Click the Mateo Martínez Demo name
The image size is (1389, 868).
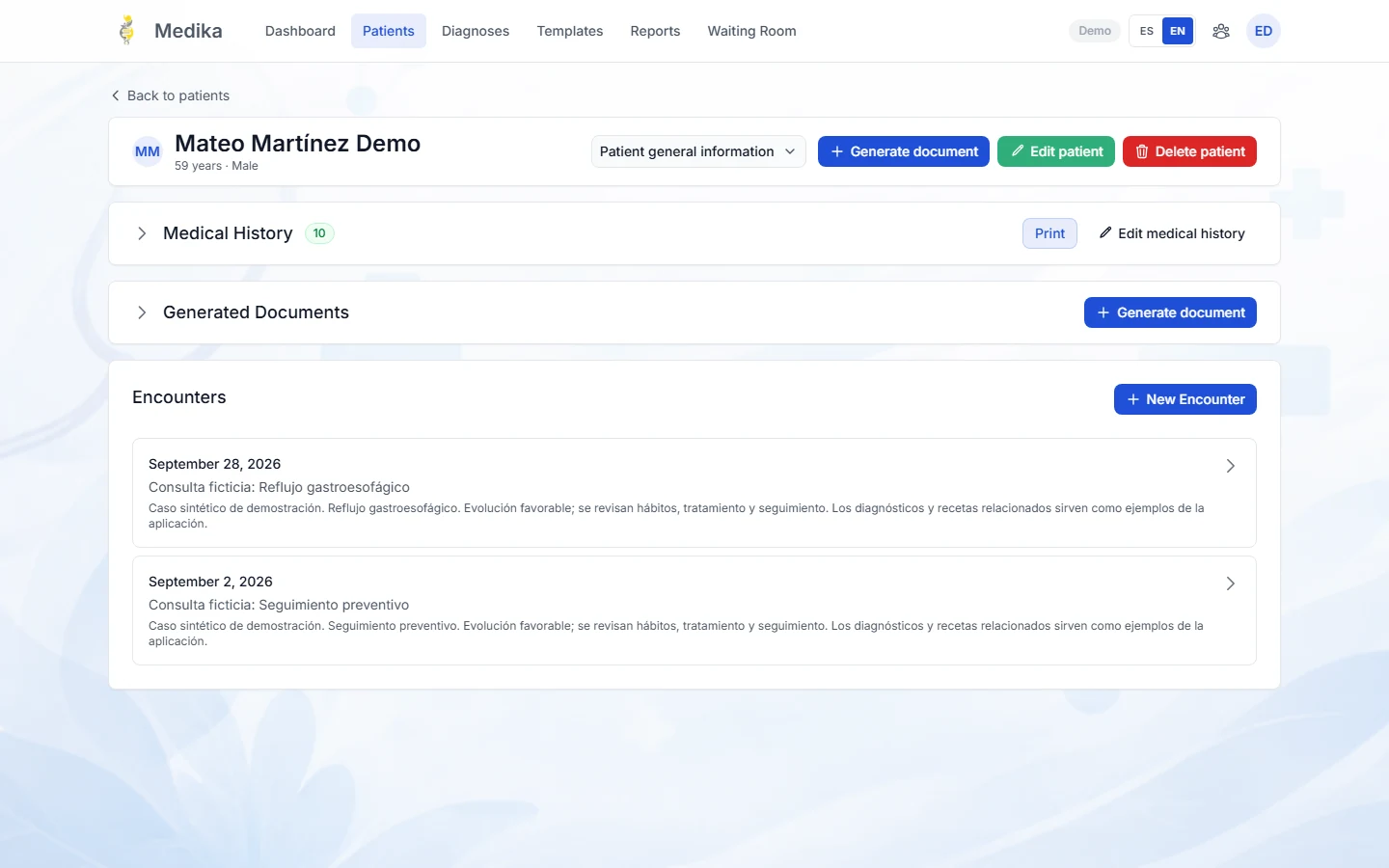click(297, 144)
